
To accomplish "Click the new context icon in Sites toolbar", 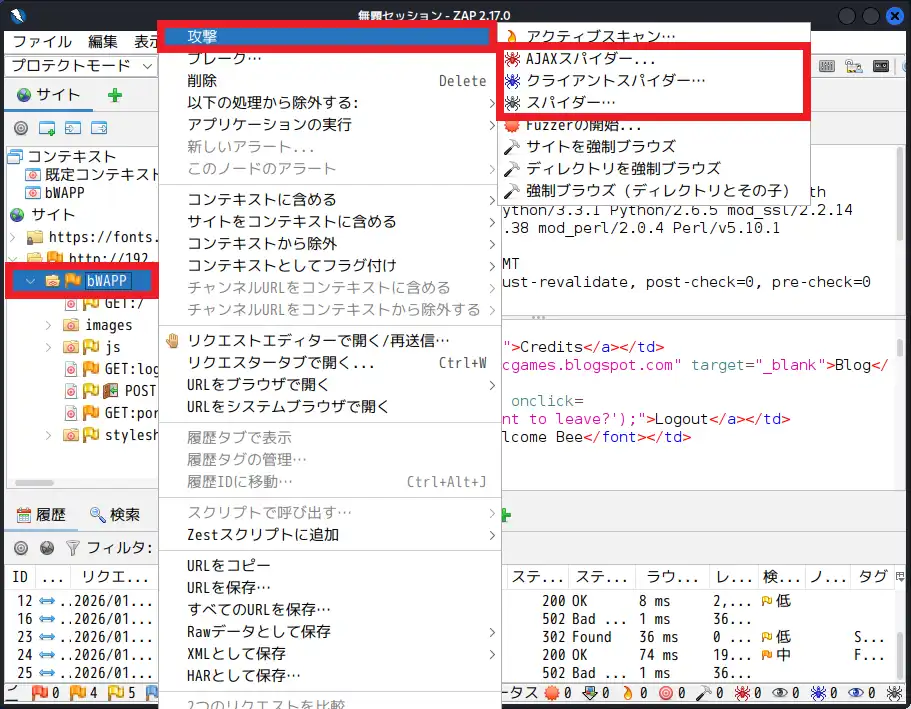I will (47, 128).
